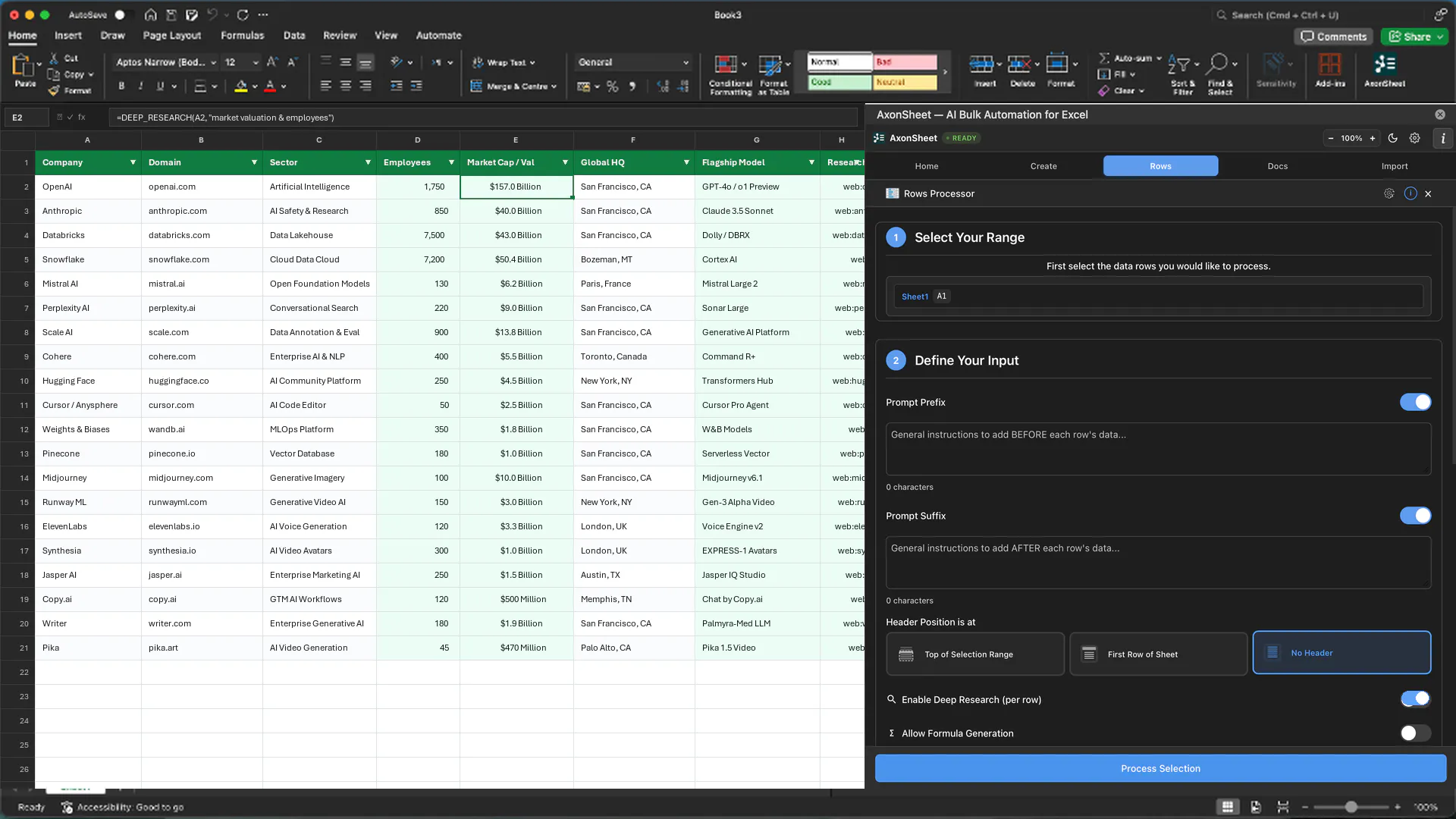1456x819 pixels.
Task: Click the Format painter icon
Action: 54,90
